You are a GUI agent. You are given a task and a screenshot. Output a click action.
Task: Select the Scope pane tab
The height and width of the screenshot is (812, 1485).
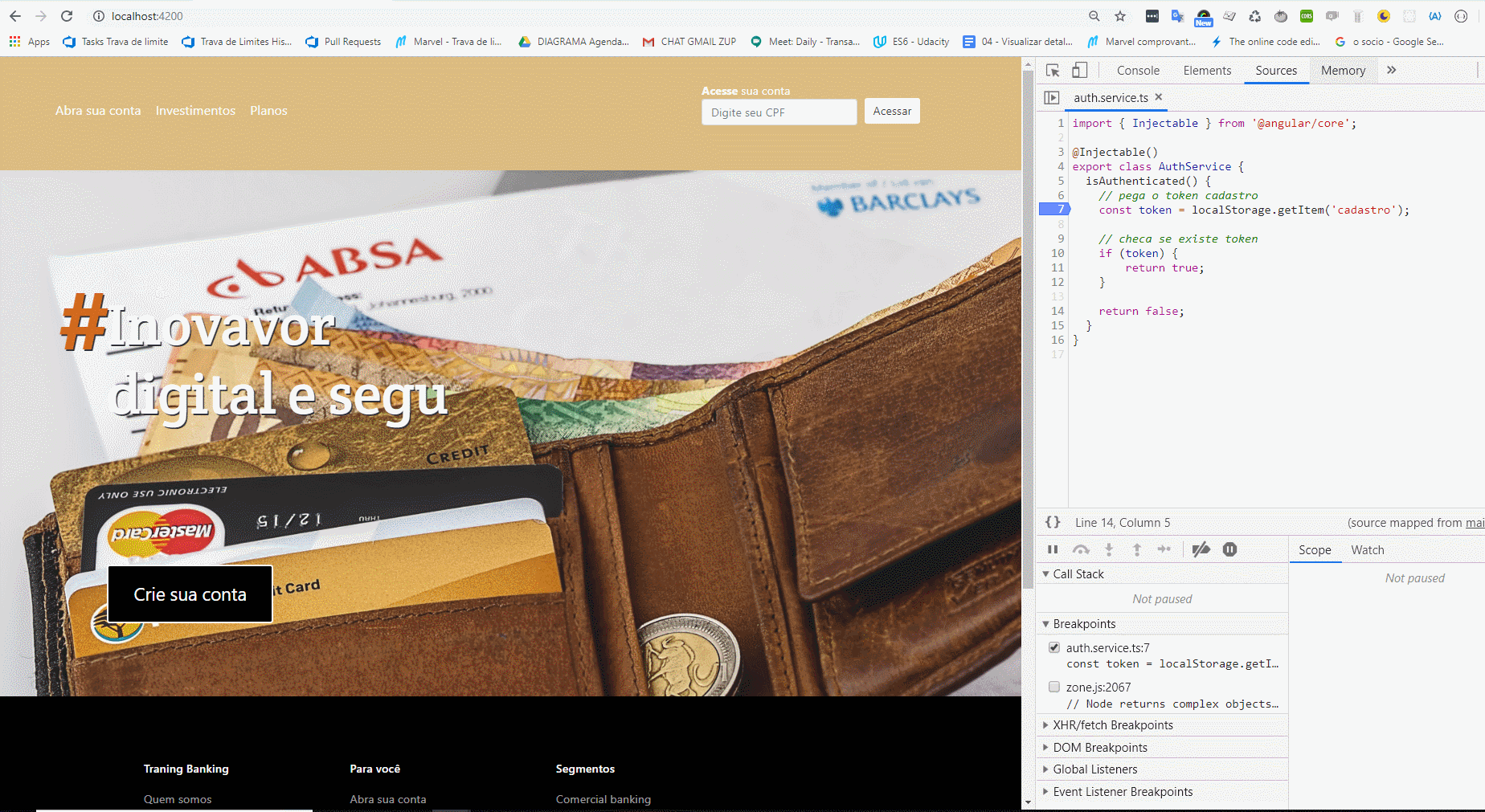tap(1315, 550)
